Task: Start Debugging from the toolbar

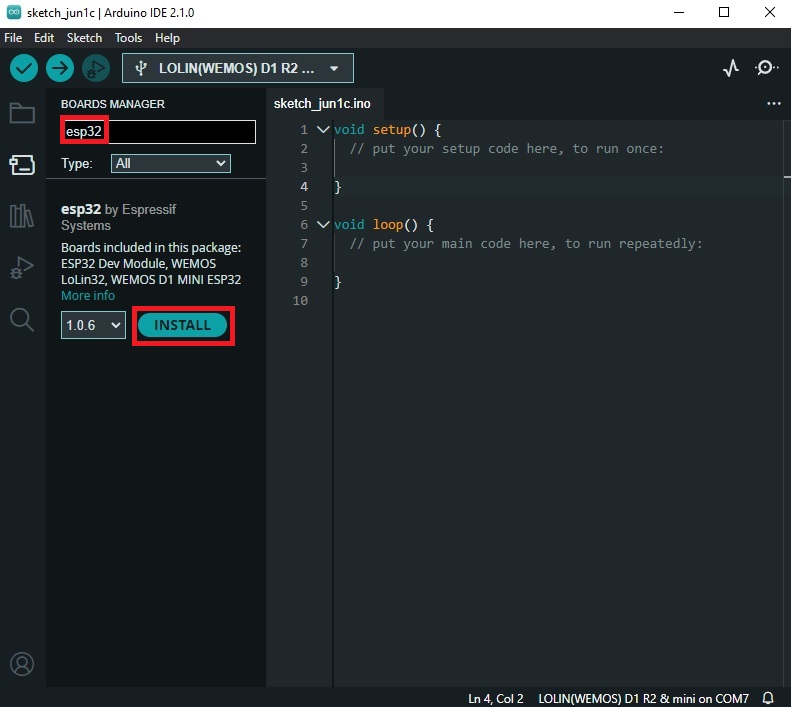Action: tap(96, 68)
